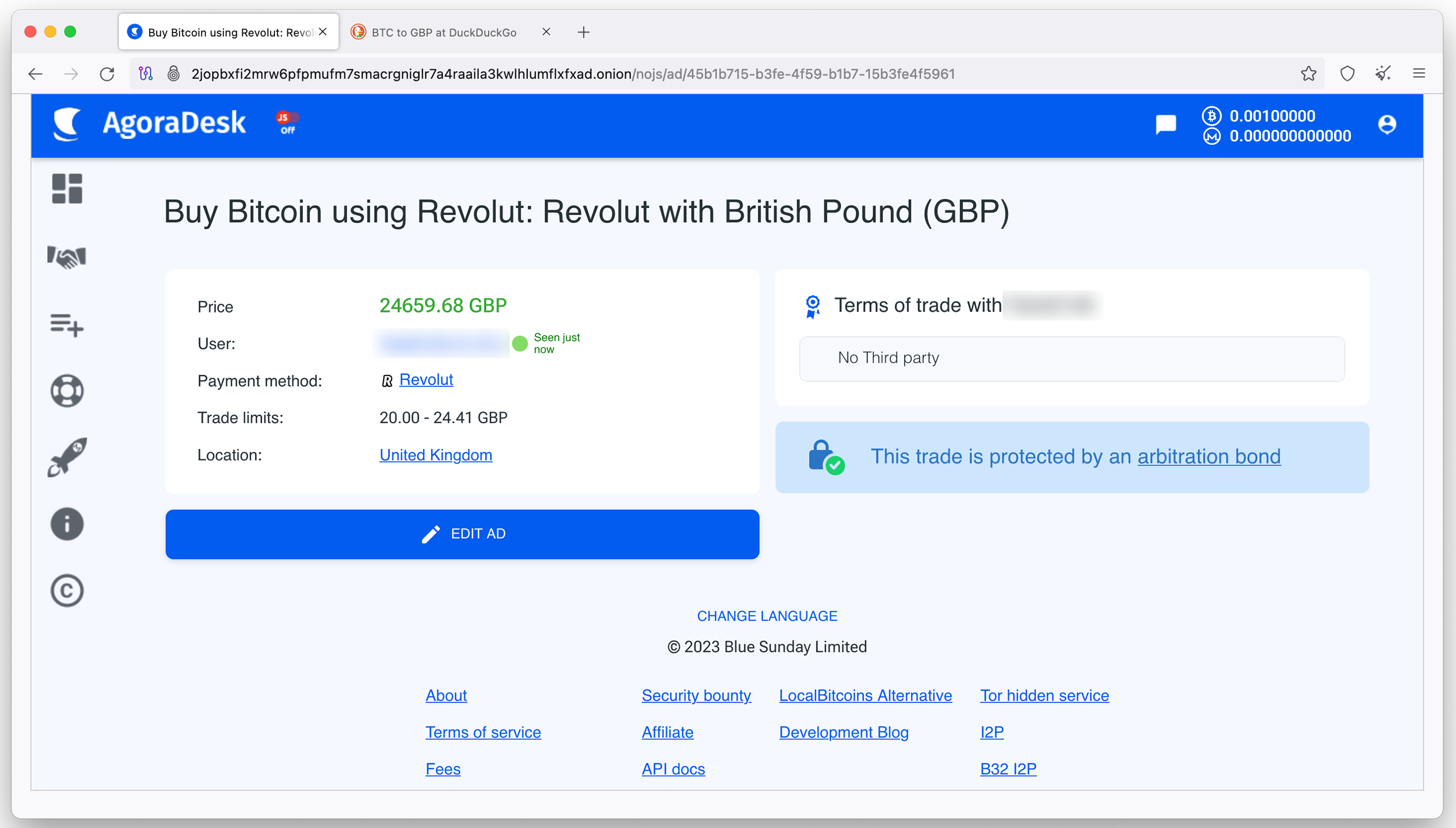The width and height of the screenshot is (1456, 828).
Task: Open the support lifebuoy icon
Action: pyautogui.click(x=67, y=391)
